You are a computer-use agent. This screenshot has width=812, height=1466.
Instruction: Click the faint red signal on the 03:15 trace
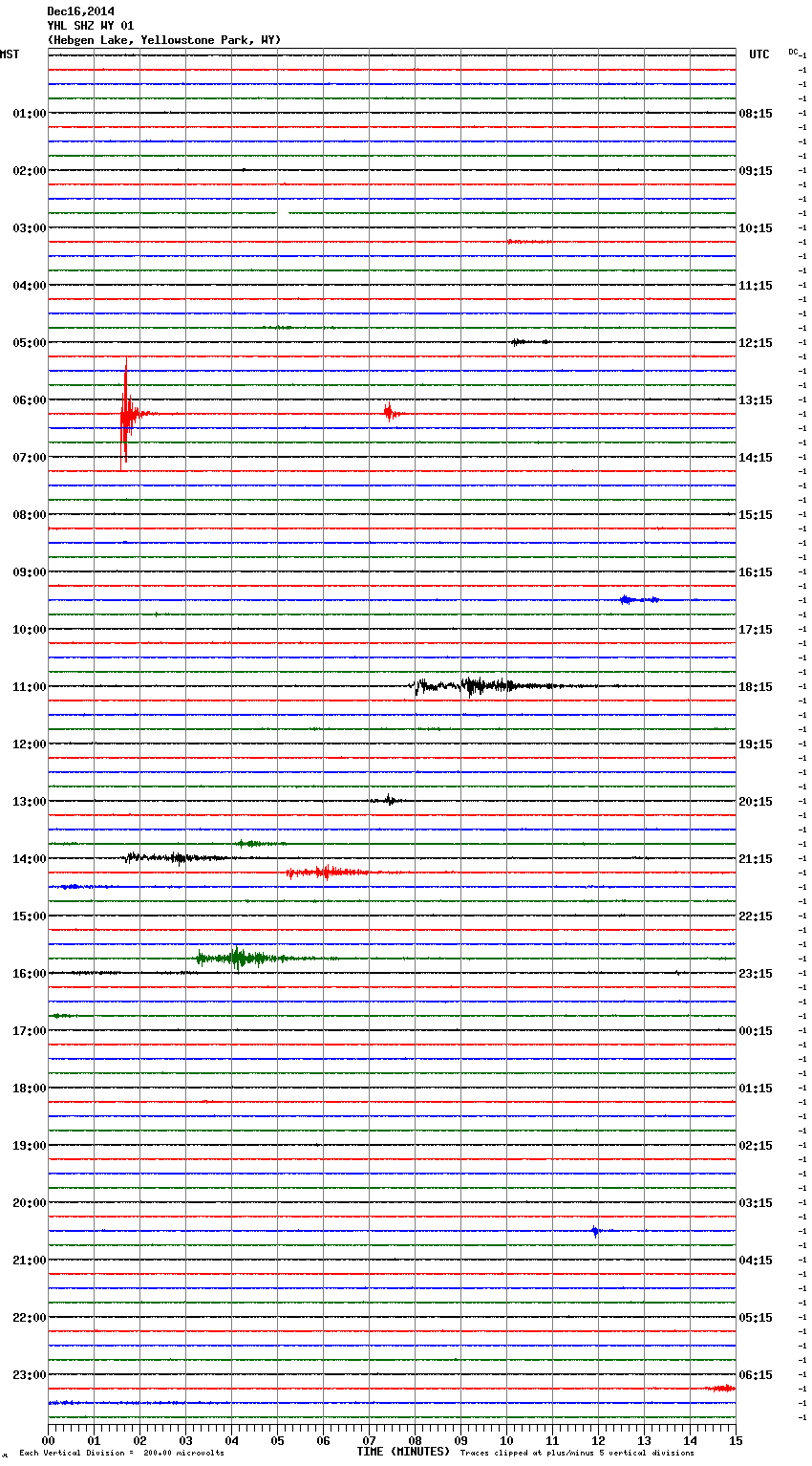click(x=528, y=242)
